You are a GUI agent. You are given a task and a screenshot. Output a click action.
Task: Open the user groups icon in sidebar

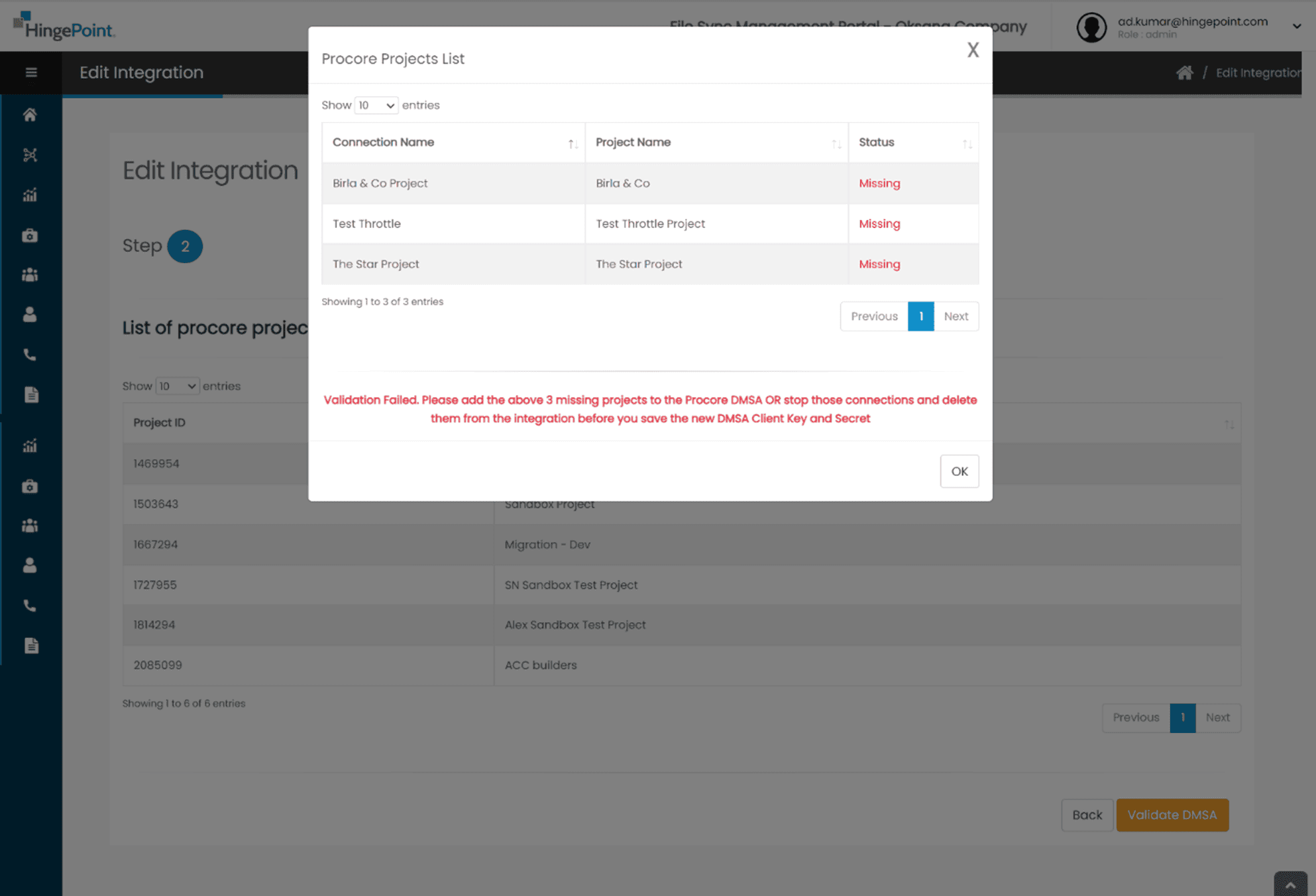(30, 274)
